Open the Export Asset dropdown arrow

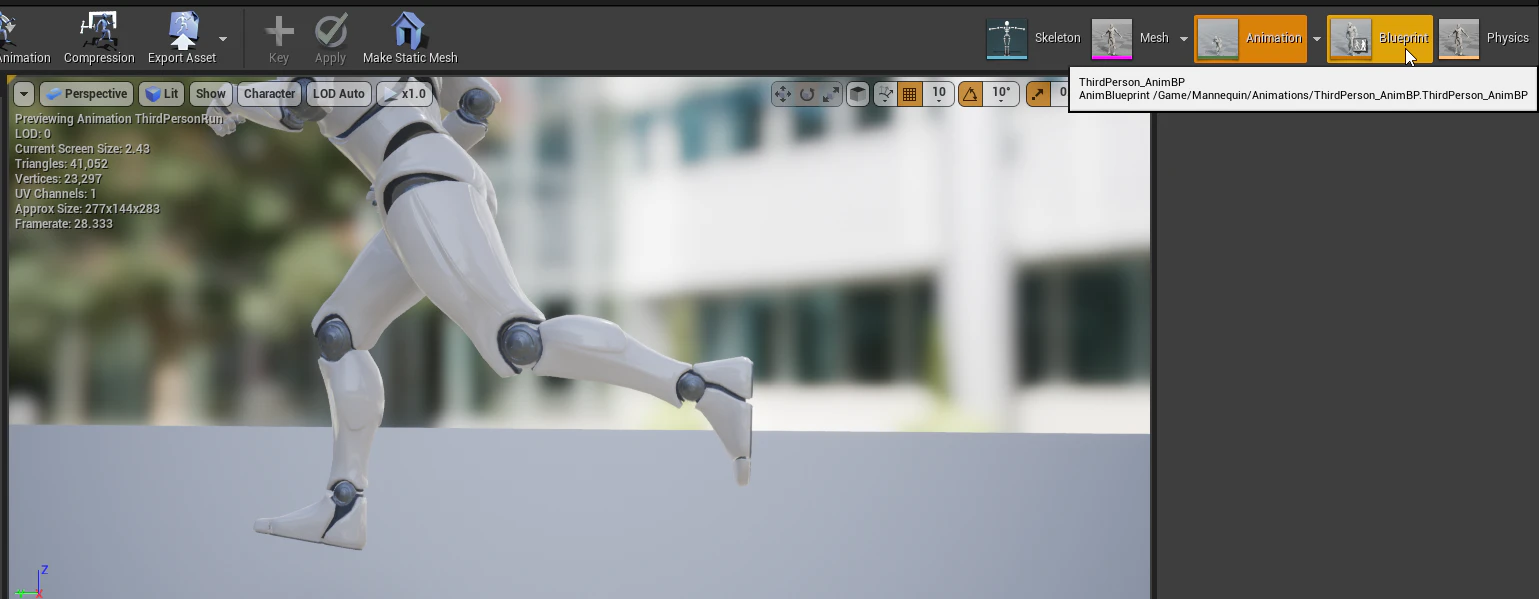pos(223,39)
